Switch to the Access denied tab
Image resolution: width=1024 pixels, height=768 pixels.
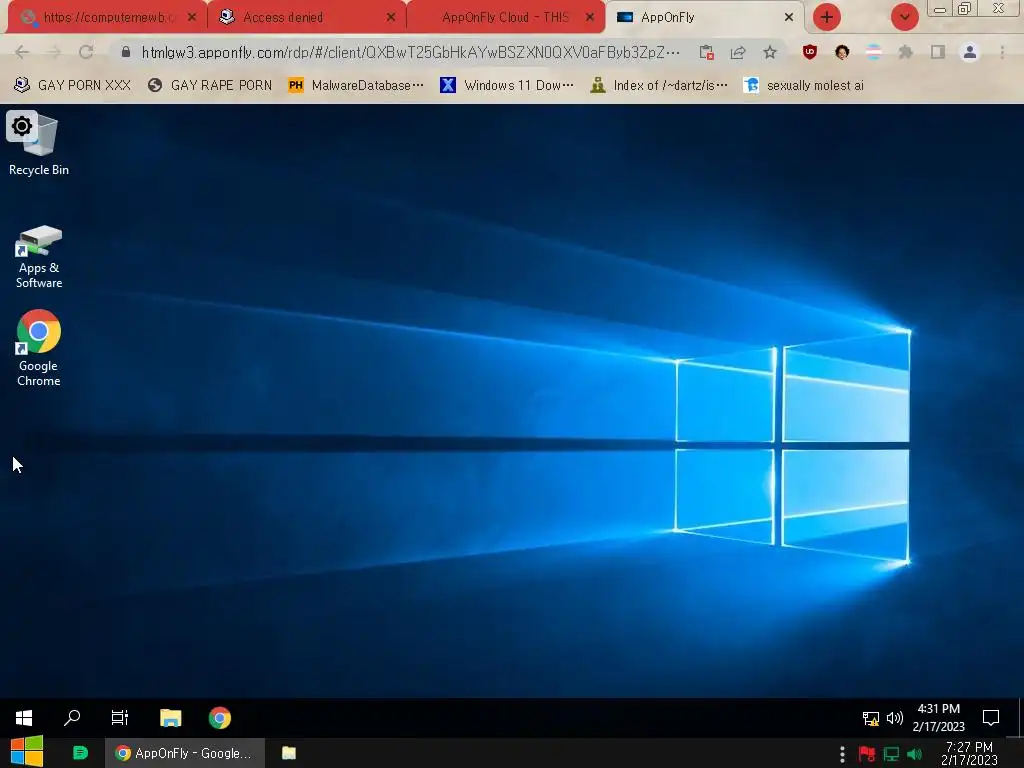[x=307, y=18]
